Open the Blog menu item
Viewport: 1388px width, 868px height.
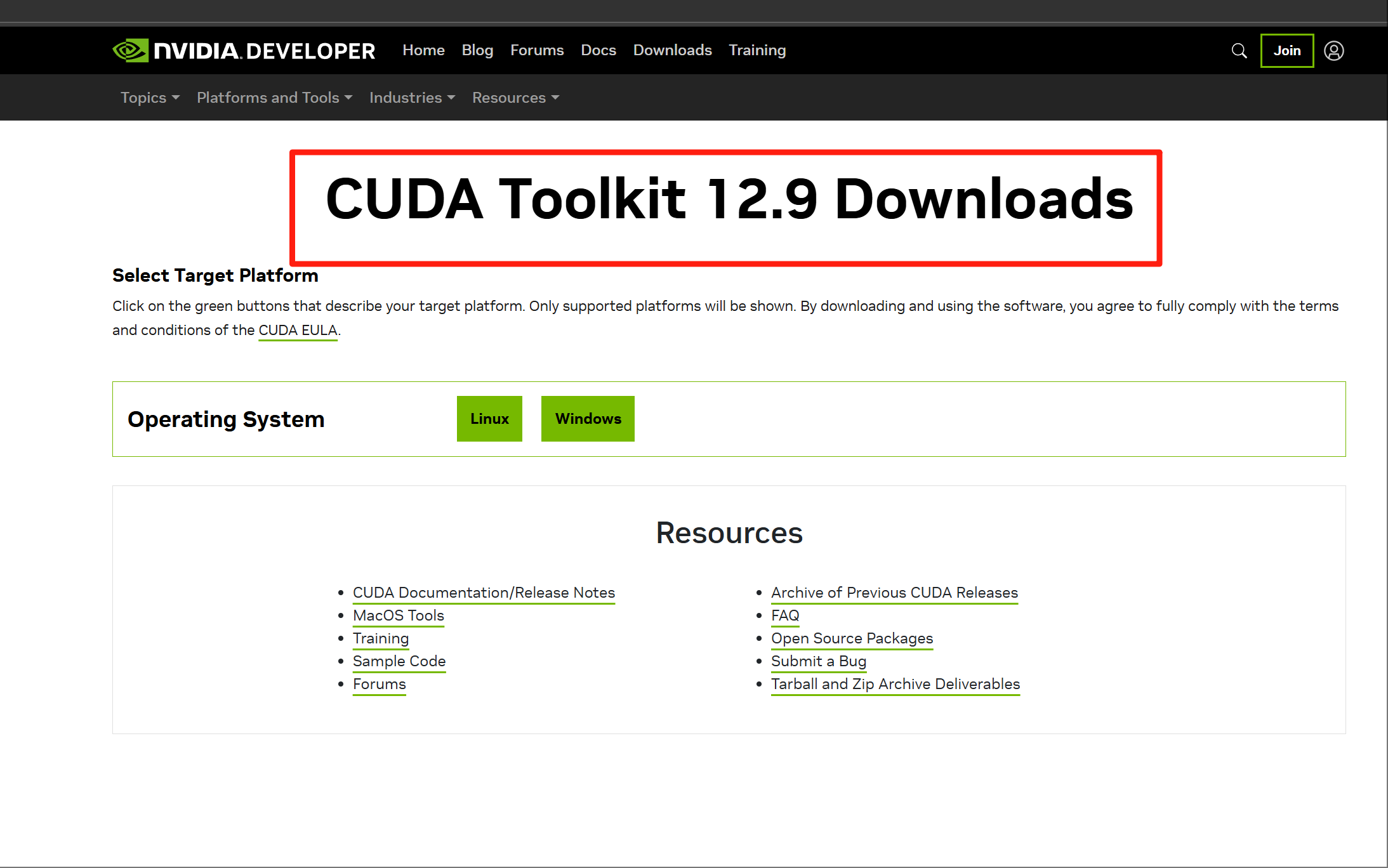(477, 50)
